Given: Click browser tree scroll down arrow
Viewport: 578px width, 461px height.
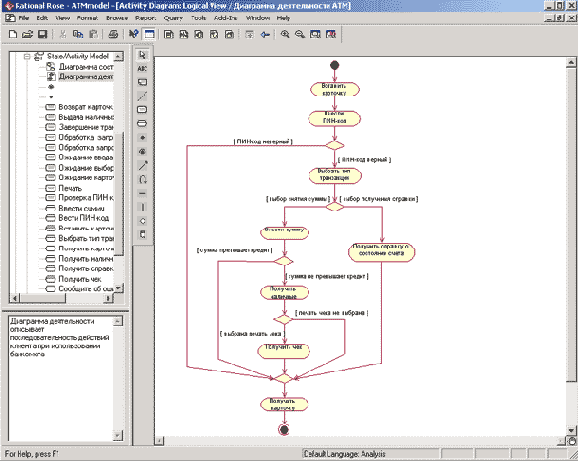Looking at the screenshot, I should click(x=118, y=288).
